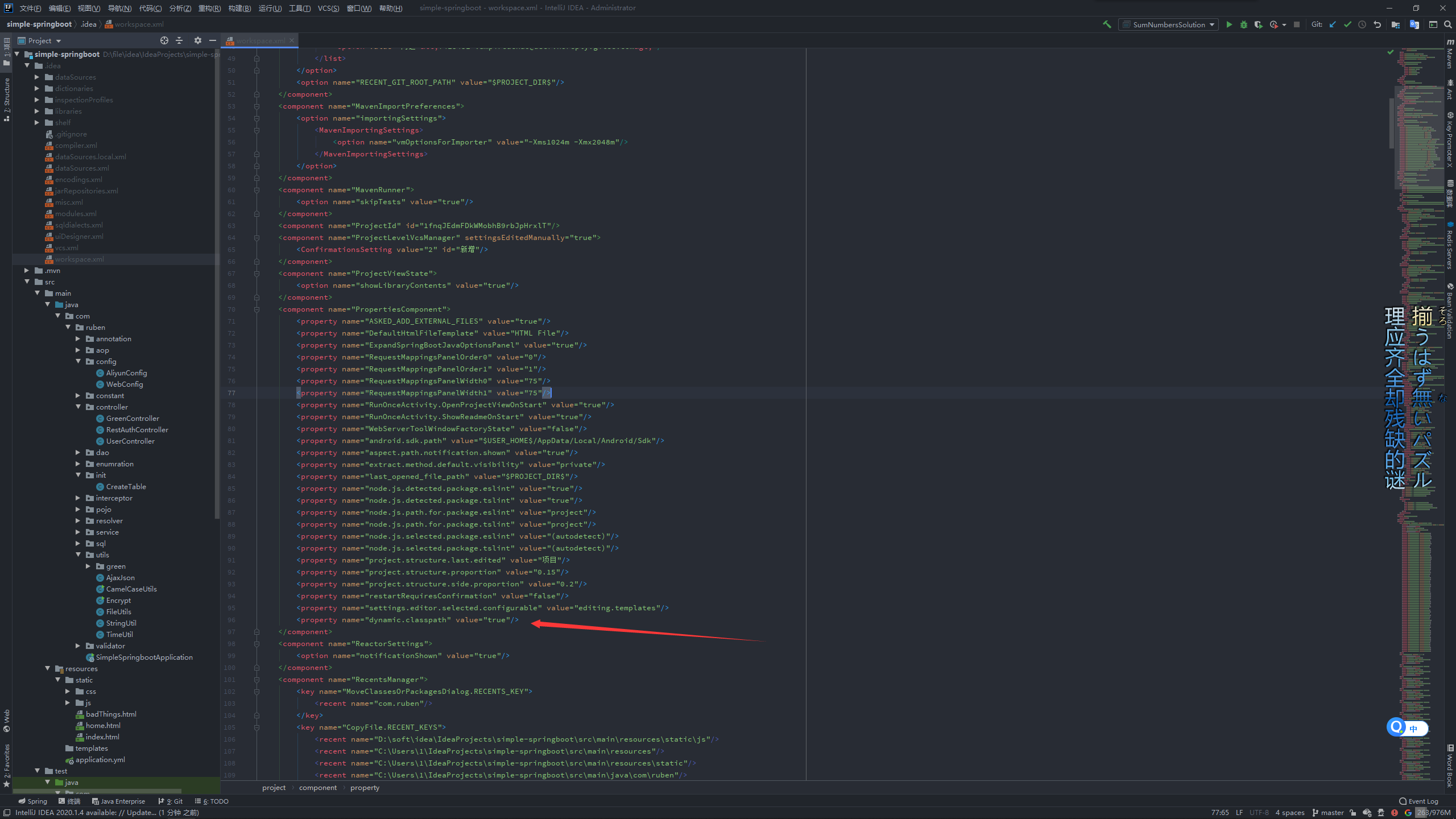The height and width of the screenshot is (819, 1456).
Task: Open SumNumbersSolution run configuration dropdown
Action: pos(1168,24)
